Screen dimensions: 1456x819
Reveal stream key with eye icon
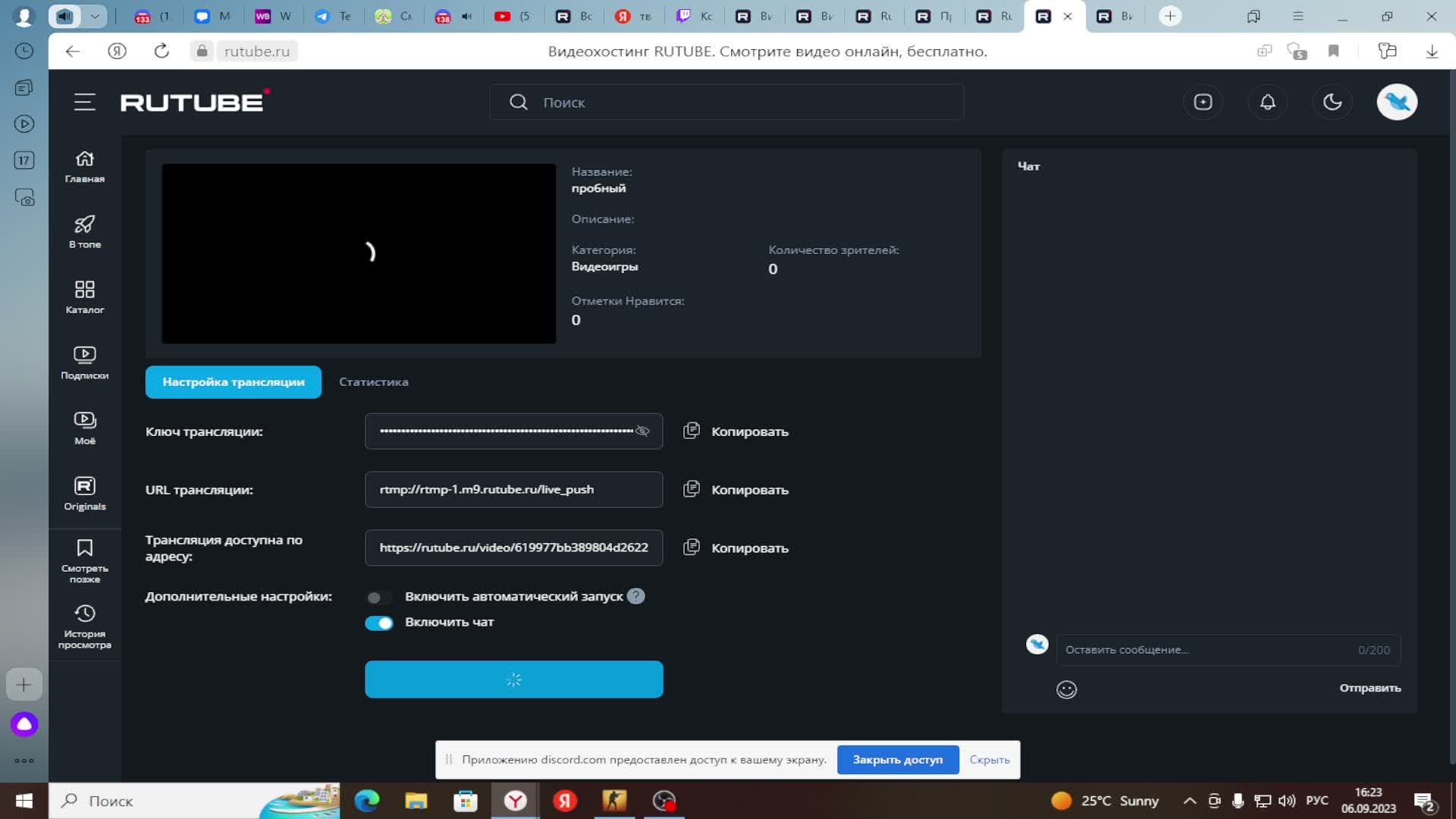coord(642,431)
